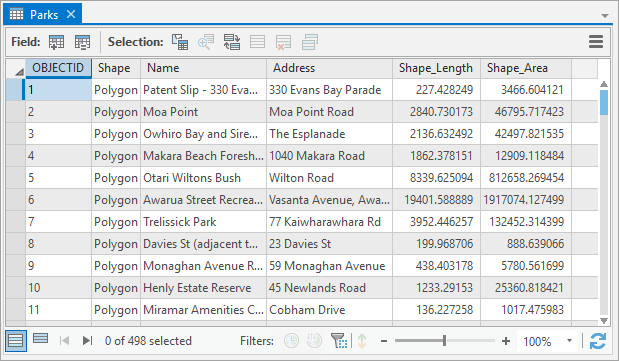Click the vertical scrollbar up arrow
Image resolution: width=619 pixels, height=361 pixels.
pyautogui.click(x=604, y=84)
